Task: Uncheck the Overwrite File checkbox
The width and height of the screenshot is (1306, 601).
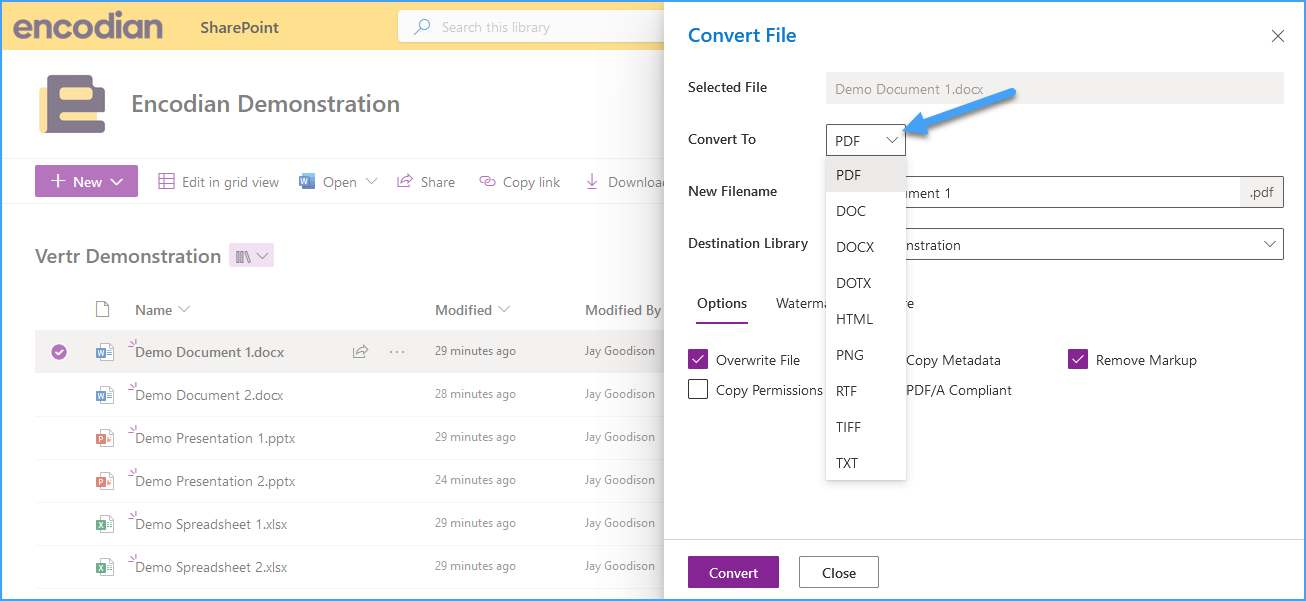Action: (x=698, y=360)
